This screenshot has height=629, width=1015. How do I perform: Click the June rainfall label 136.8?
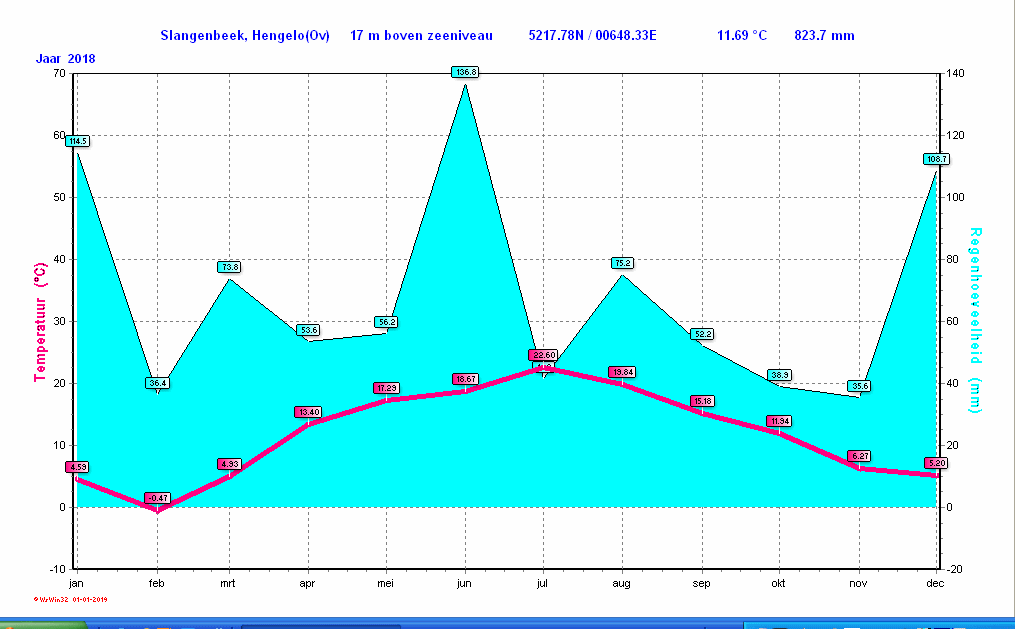tap(466, 72)
